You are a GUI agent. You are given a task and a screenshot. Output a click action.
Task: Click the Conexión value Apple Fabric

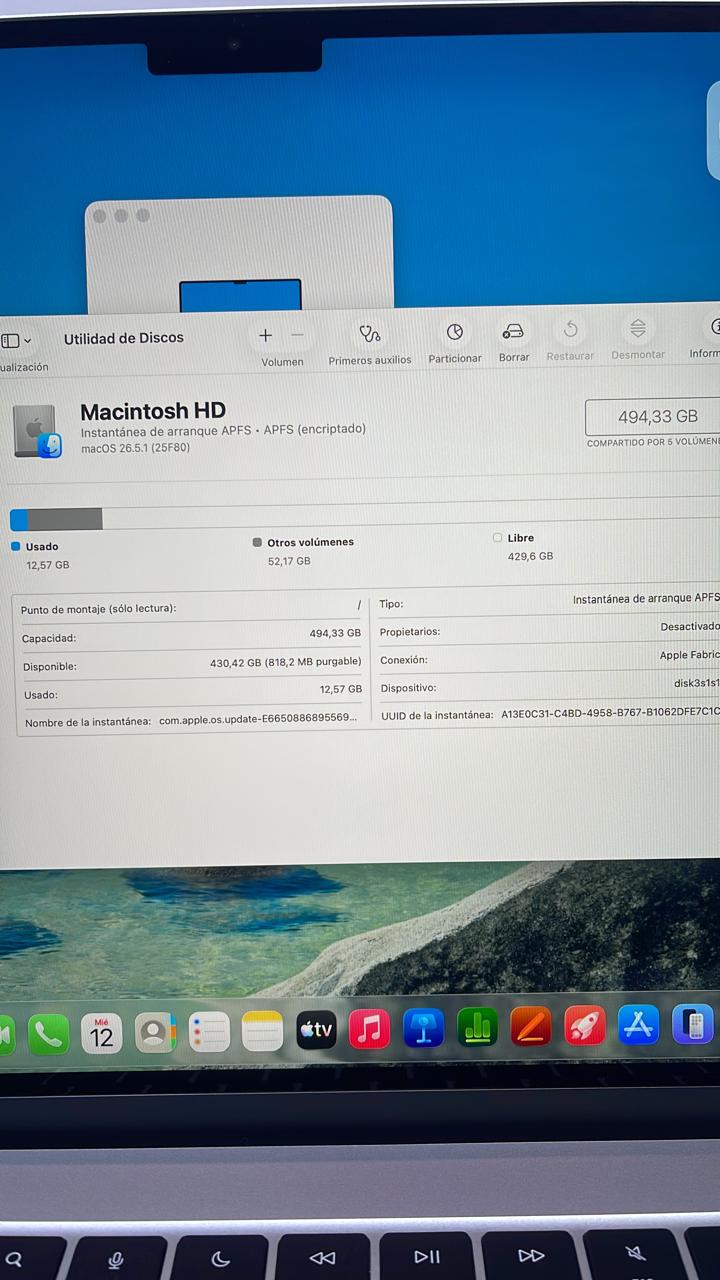pyautogui.click(x=689, y=655)
